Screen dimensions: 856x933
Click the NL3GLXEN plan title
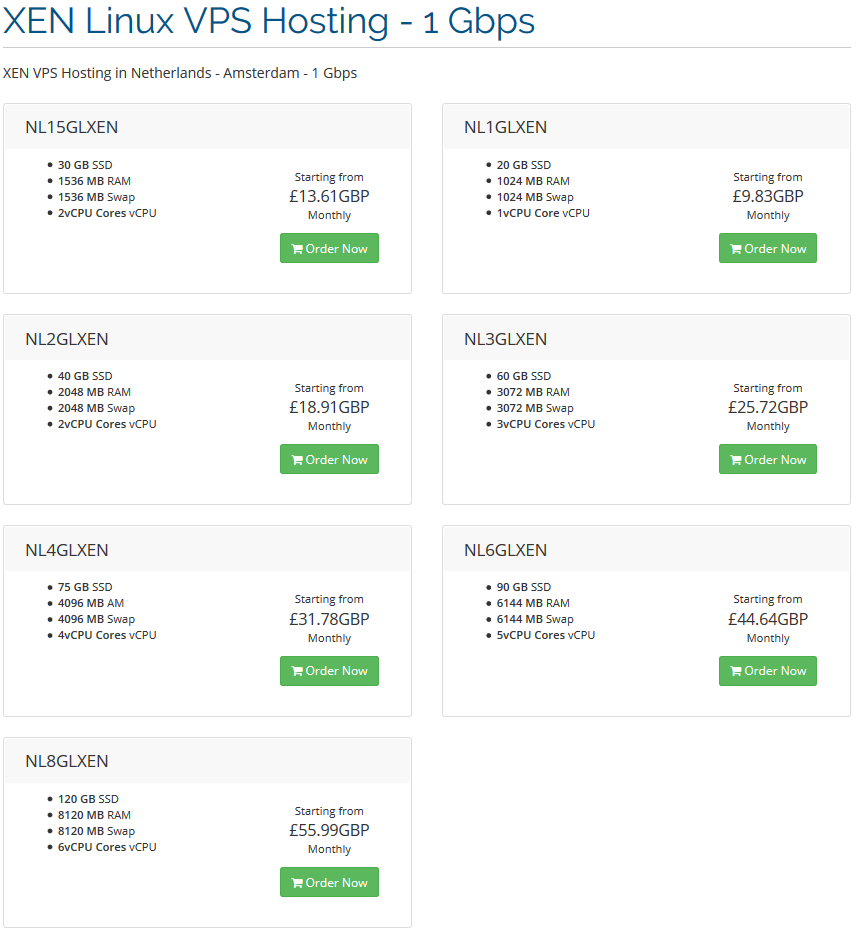(x=505, y=339)
